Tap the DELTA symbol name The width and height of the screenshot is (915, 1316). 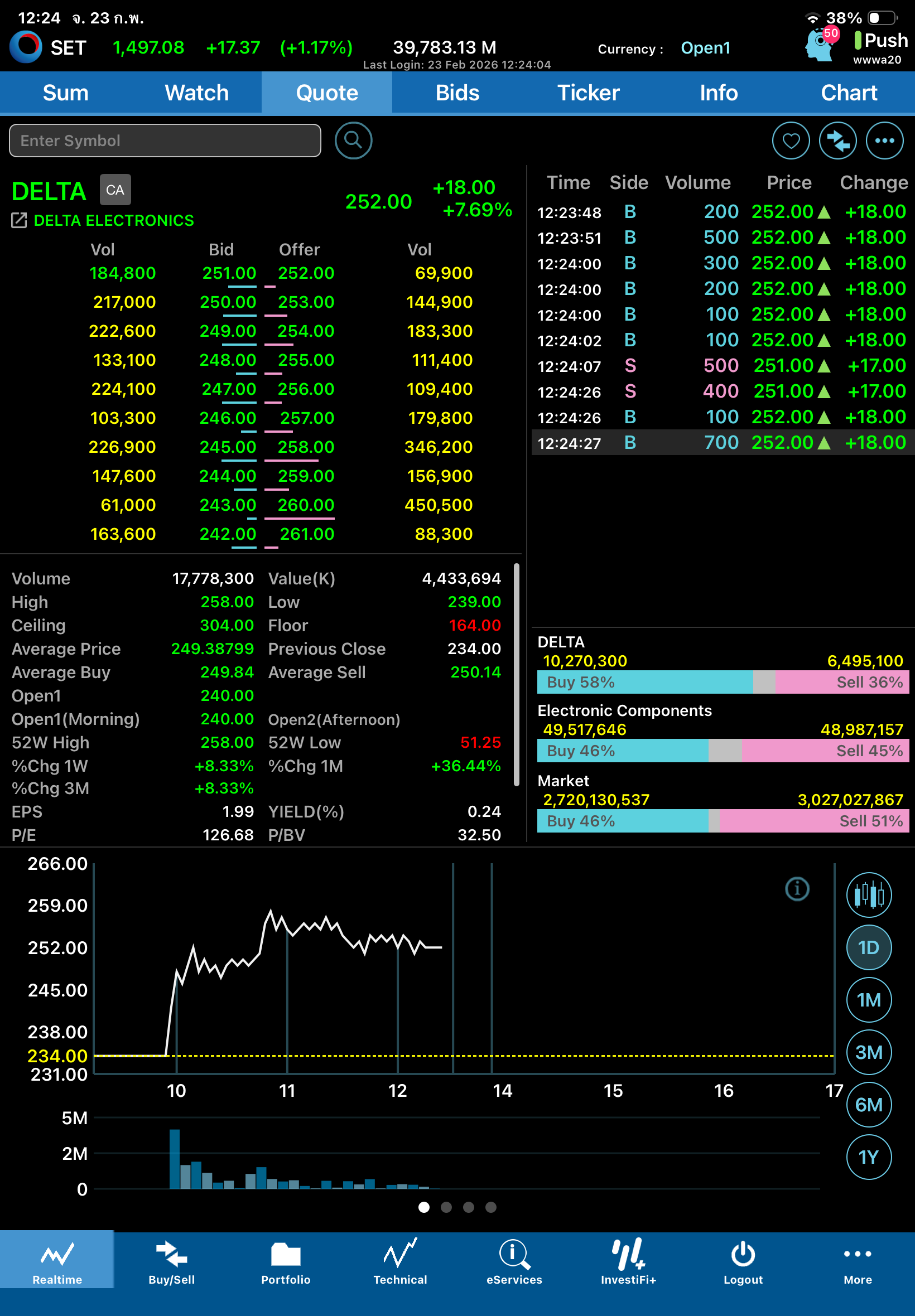(49, 191)
